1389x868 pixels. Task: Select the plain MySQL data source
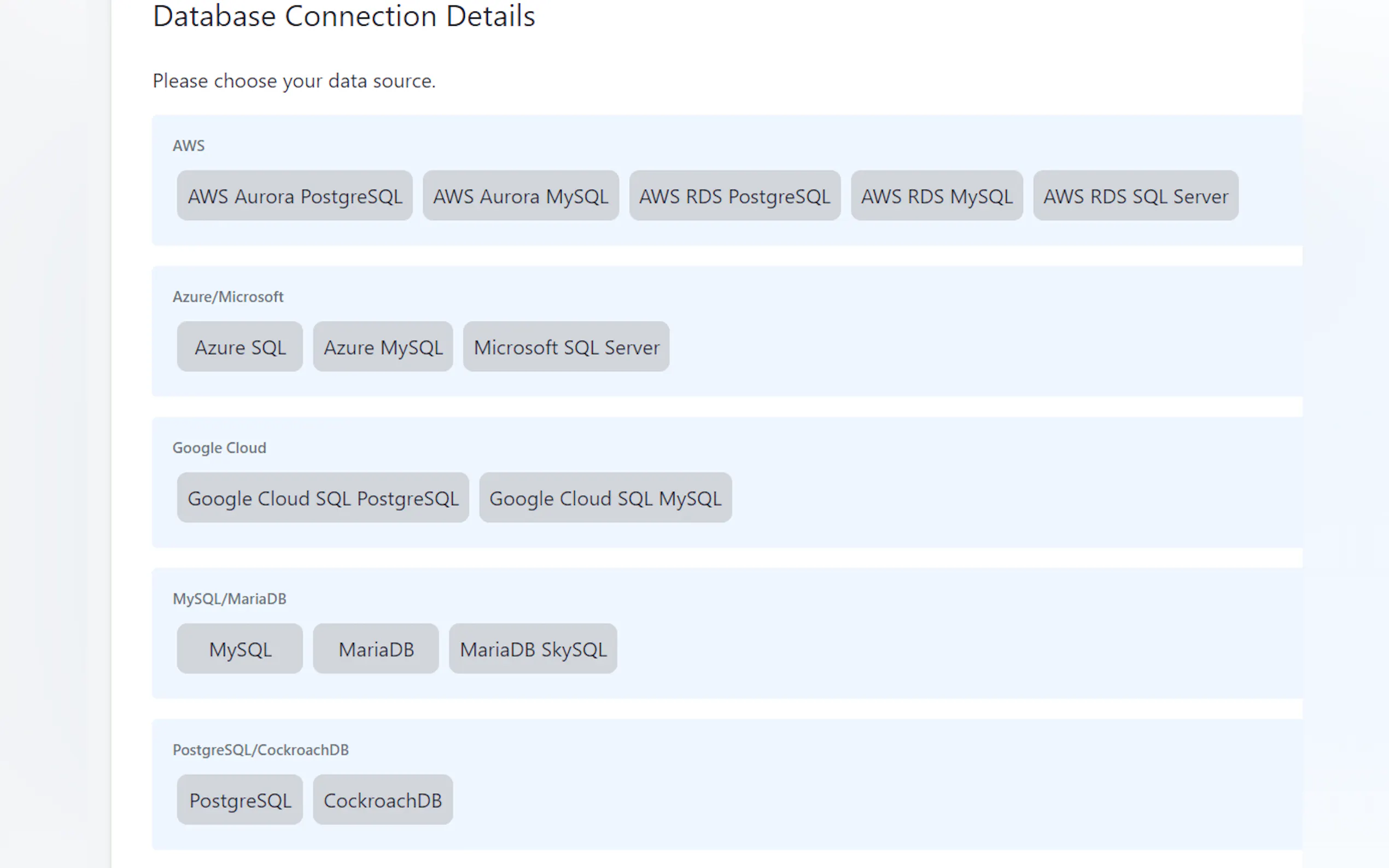(x=240, y=649)
